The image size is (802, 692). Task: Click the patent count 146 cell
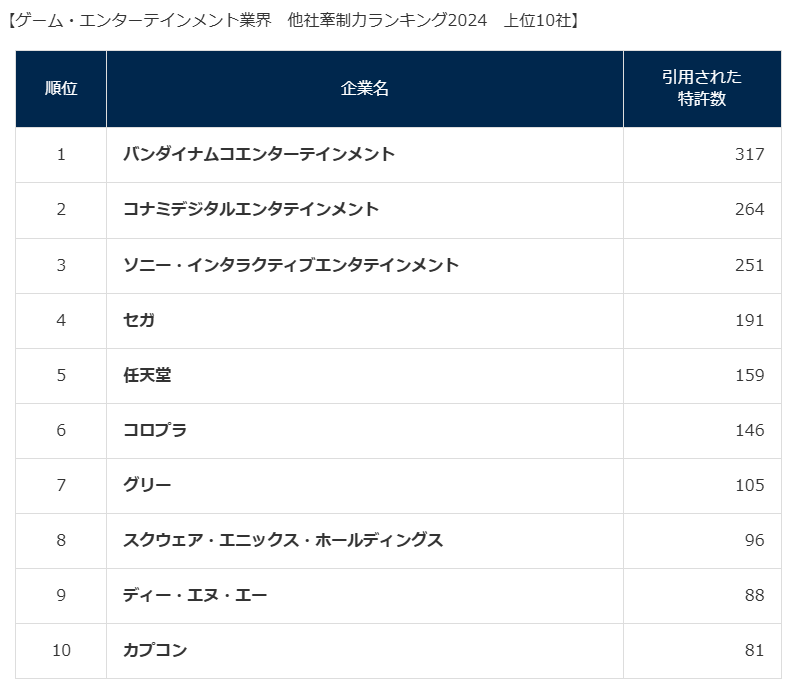(x=748, y=430)
